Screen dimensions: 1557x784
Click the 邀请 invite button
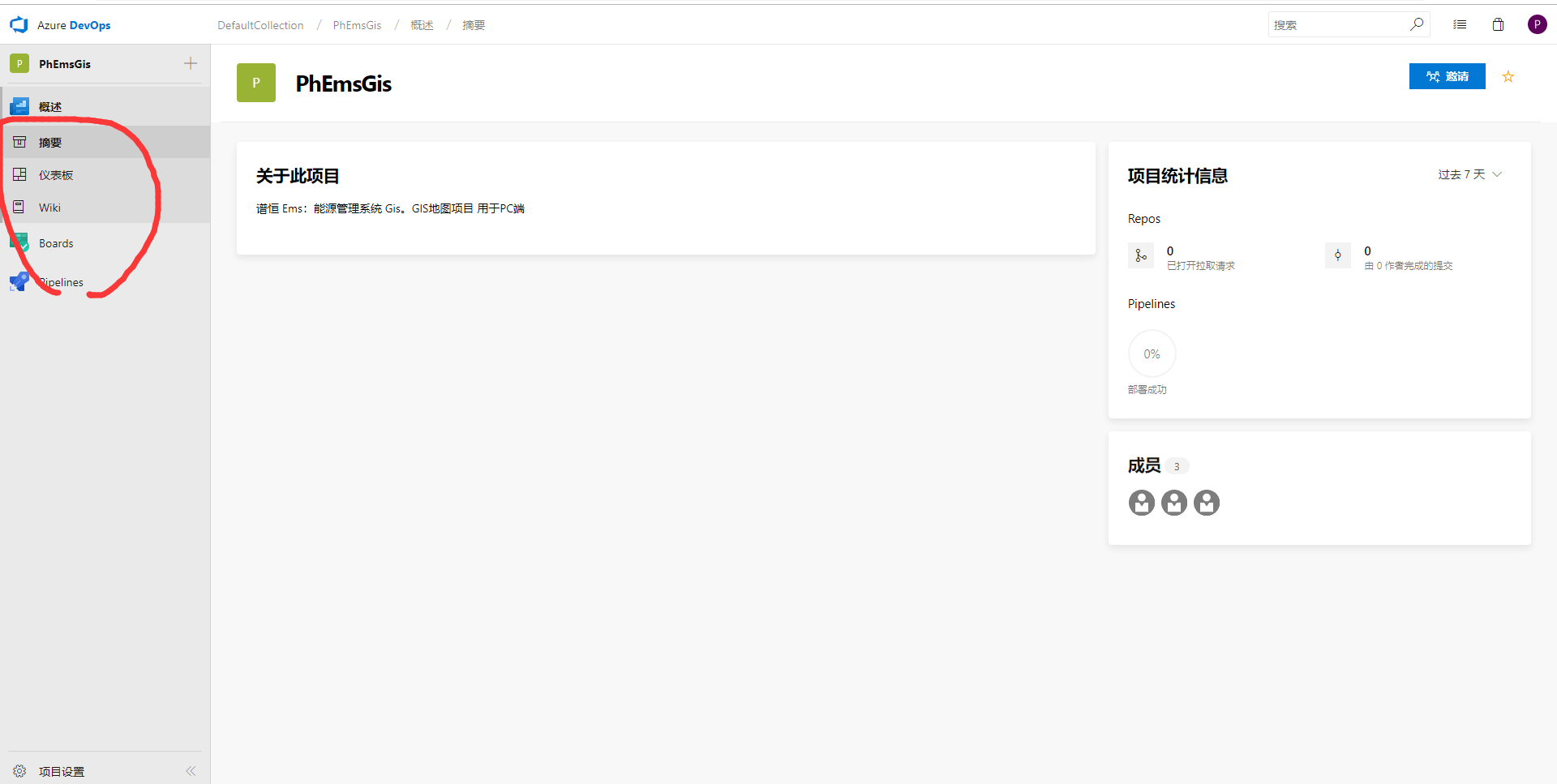(x=1447, y=77)
